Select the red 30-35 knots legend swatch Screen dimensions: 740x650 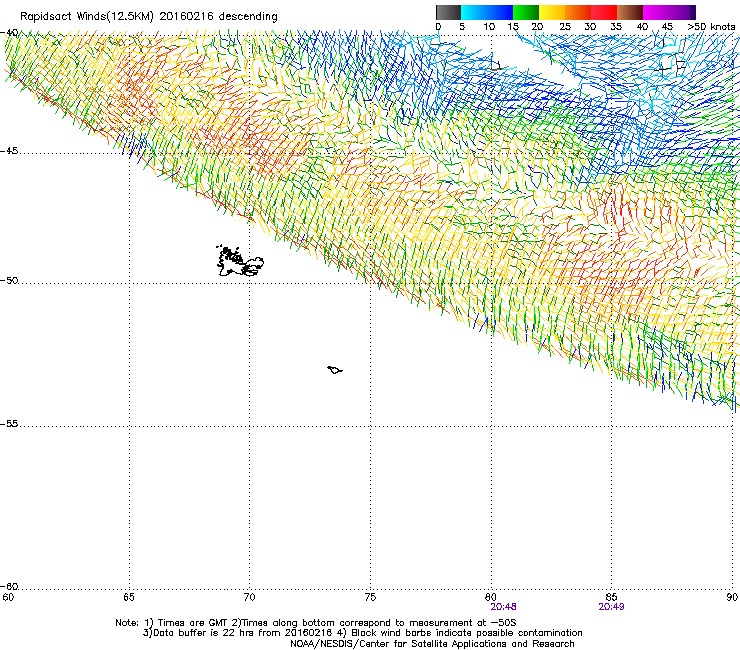pos(604,12)
